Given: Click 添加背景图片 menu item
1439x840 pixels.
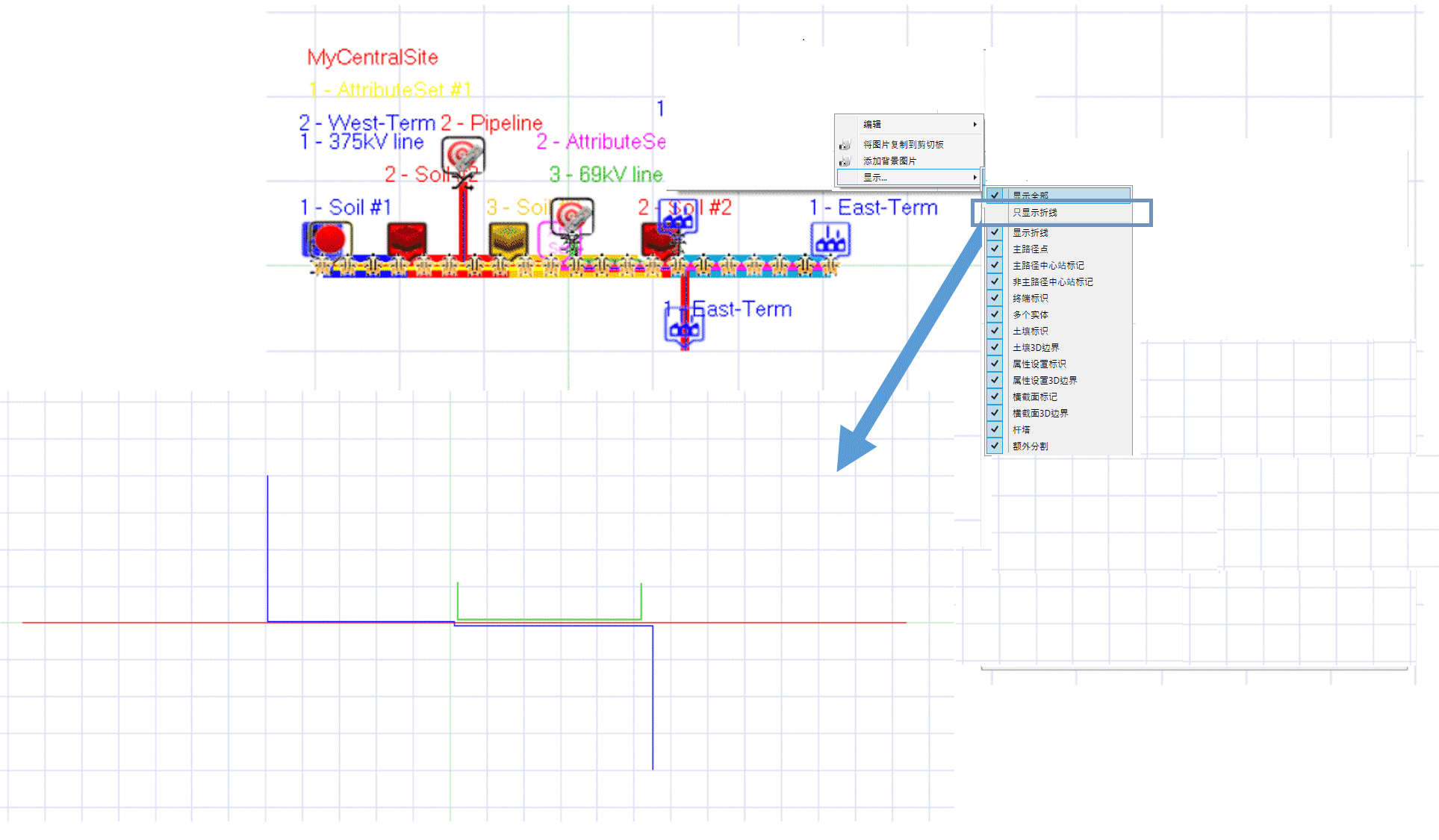Looking at the screenshot, I should [x=889, y=161].
